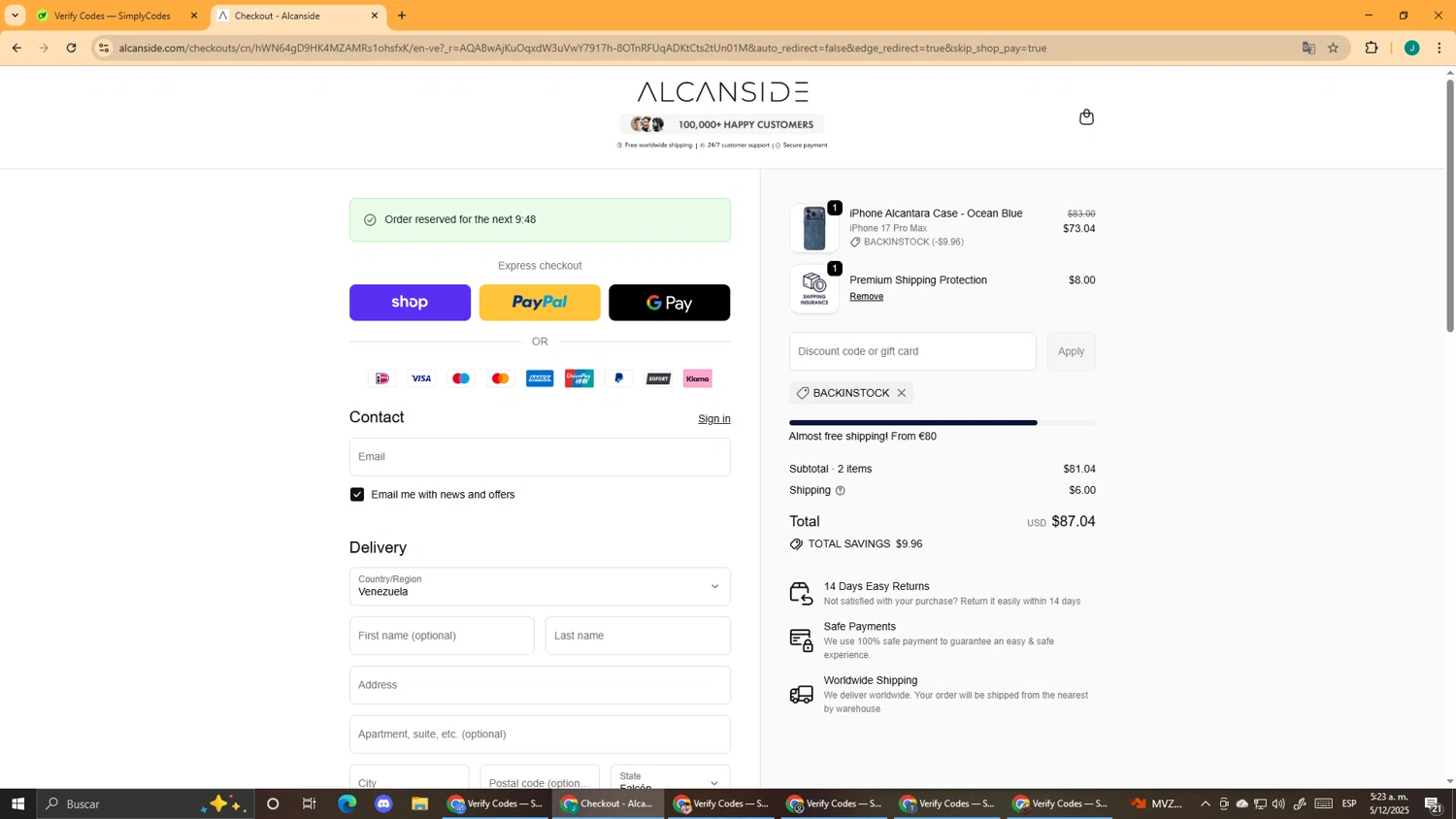Go back to previous page
The height and width of the screenshot is (819, 1456).
pyautogui.click(x=17, y=48)
